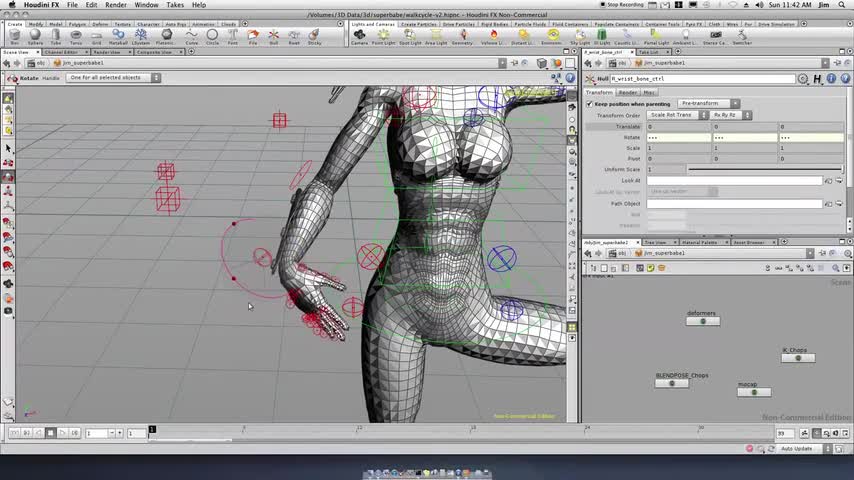Click the Torus shelf tool
This screenshot has width=854, height=480.
(76, 36)
